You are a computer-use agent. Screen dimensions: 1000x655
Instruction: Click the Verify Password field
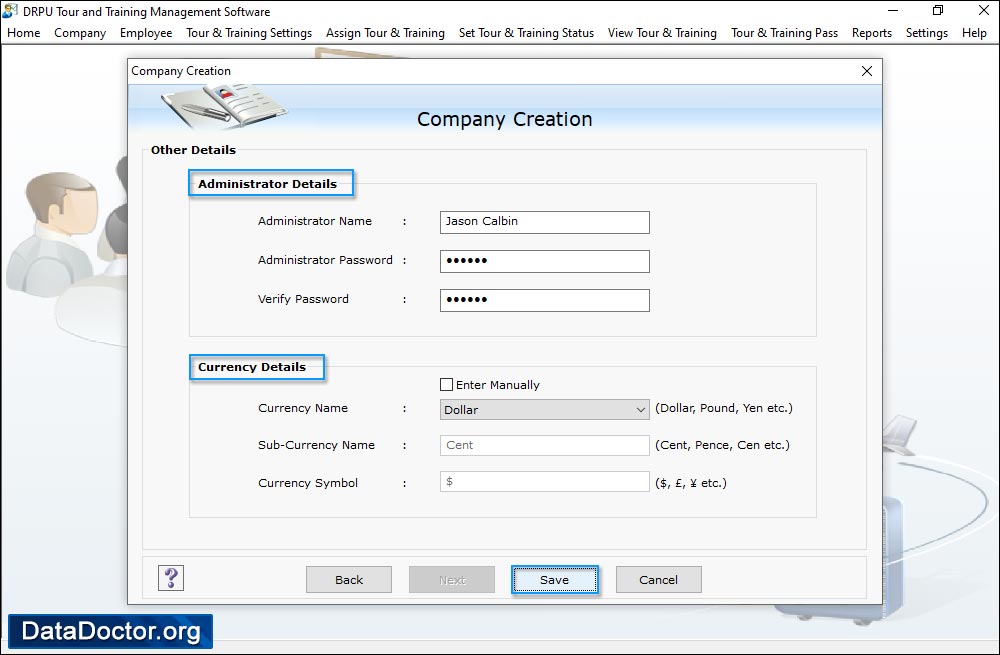tap(545, 300)
